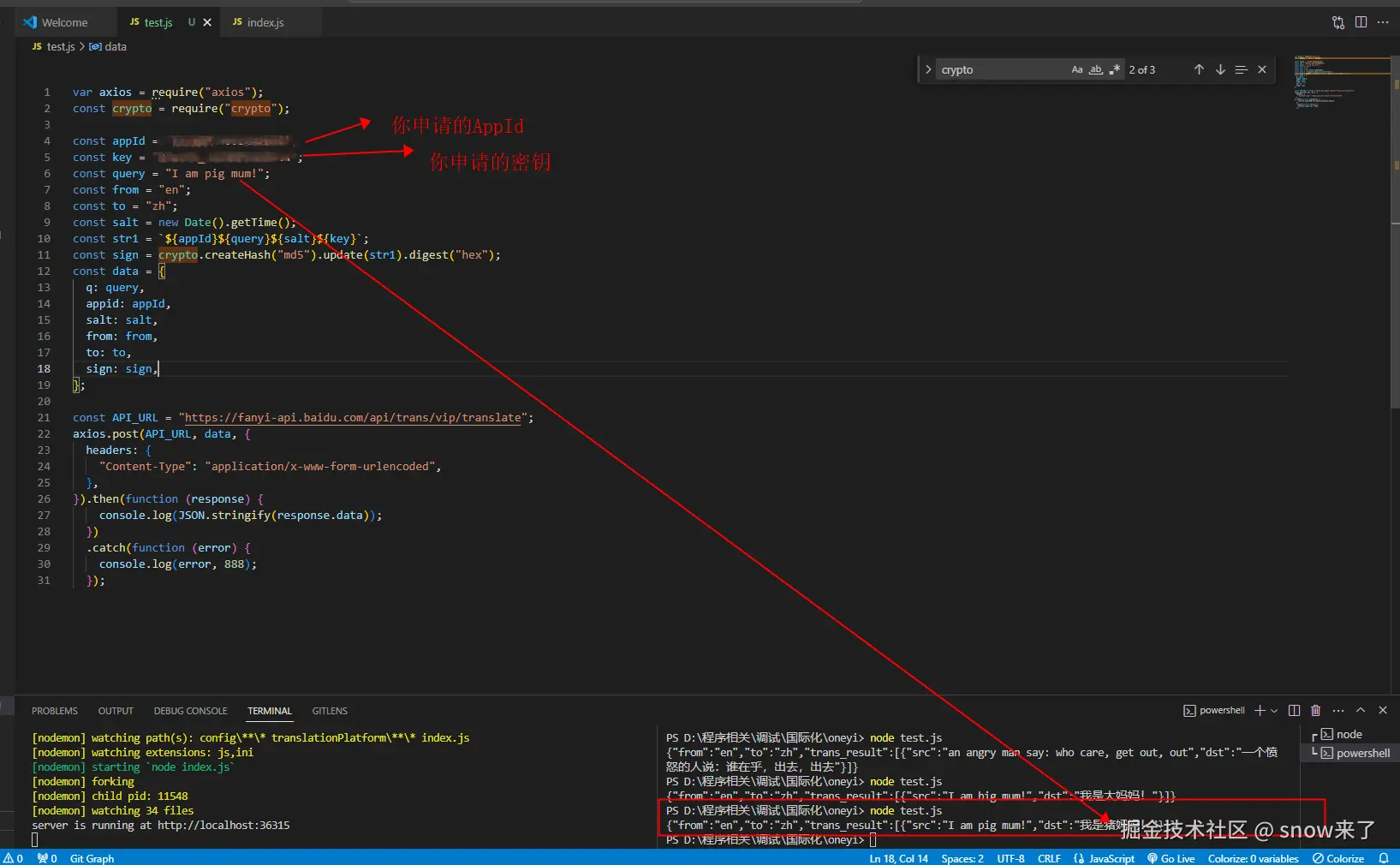Toggle Match Case in find widget
The height and width of the screenshot is (865, 1400).
coord(1077,70)
